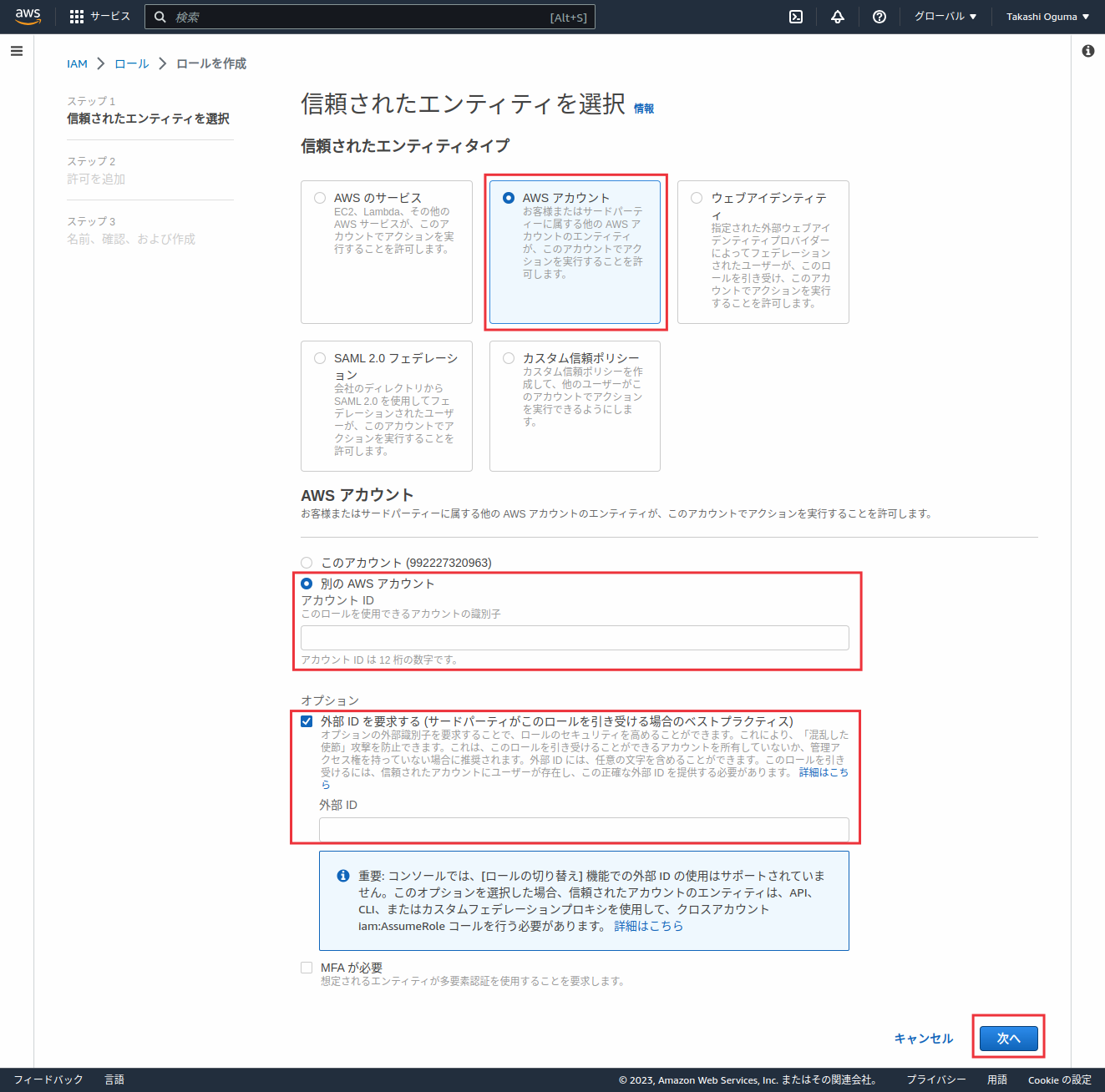Focus the 外部 ID input field
Viewport: 1105px width, 1092px height.
point(584,830)
